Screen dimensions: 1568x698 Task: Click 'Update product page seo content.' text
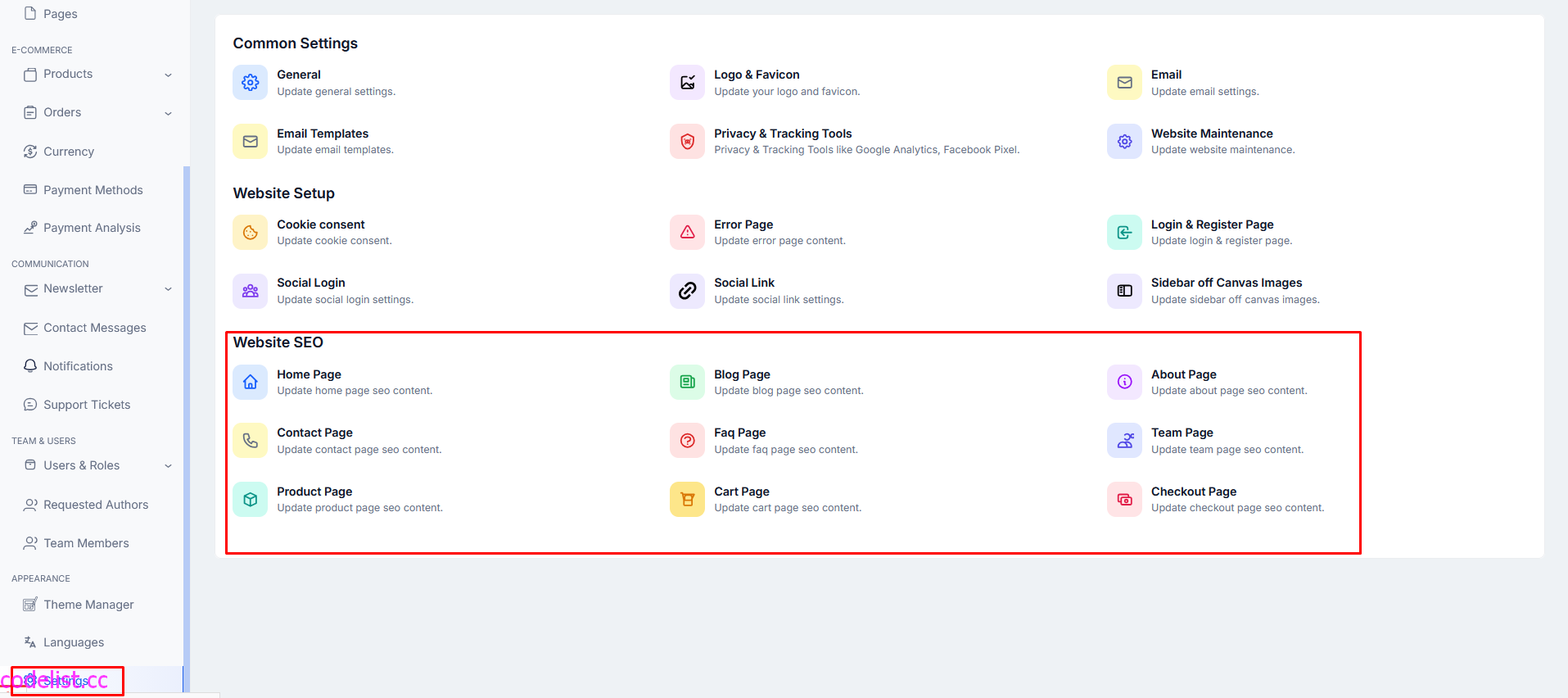tap(359, 508)
